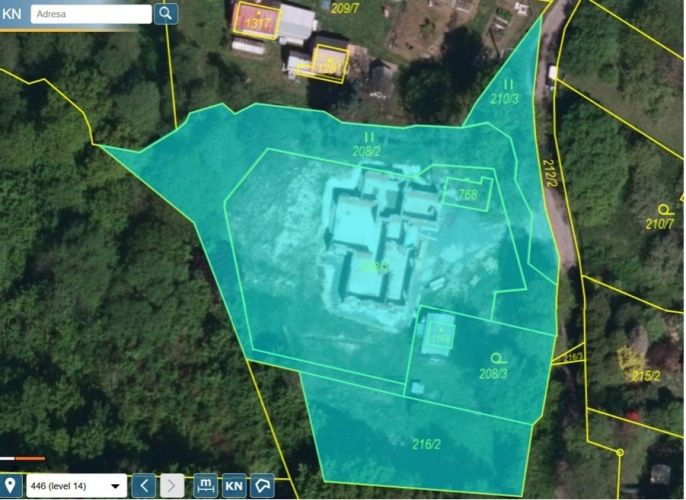Image resolution: width=686 pixels, height=500 pixels.
Task: Click building parcel 1317
Action: 258,22
